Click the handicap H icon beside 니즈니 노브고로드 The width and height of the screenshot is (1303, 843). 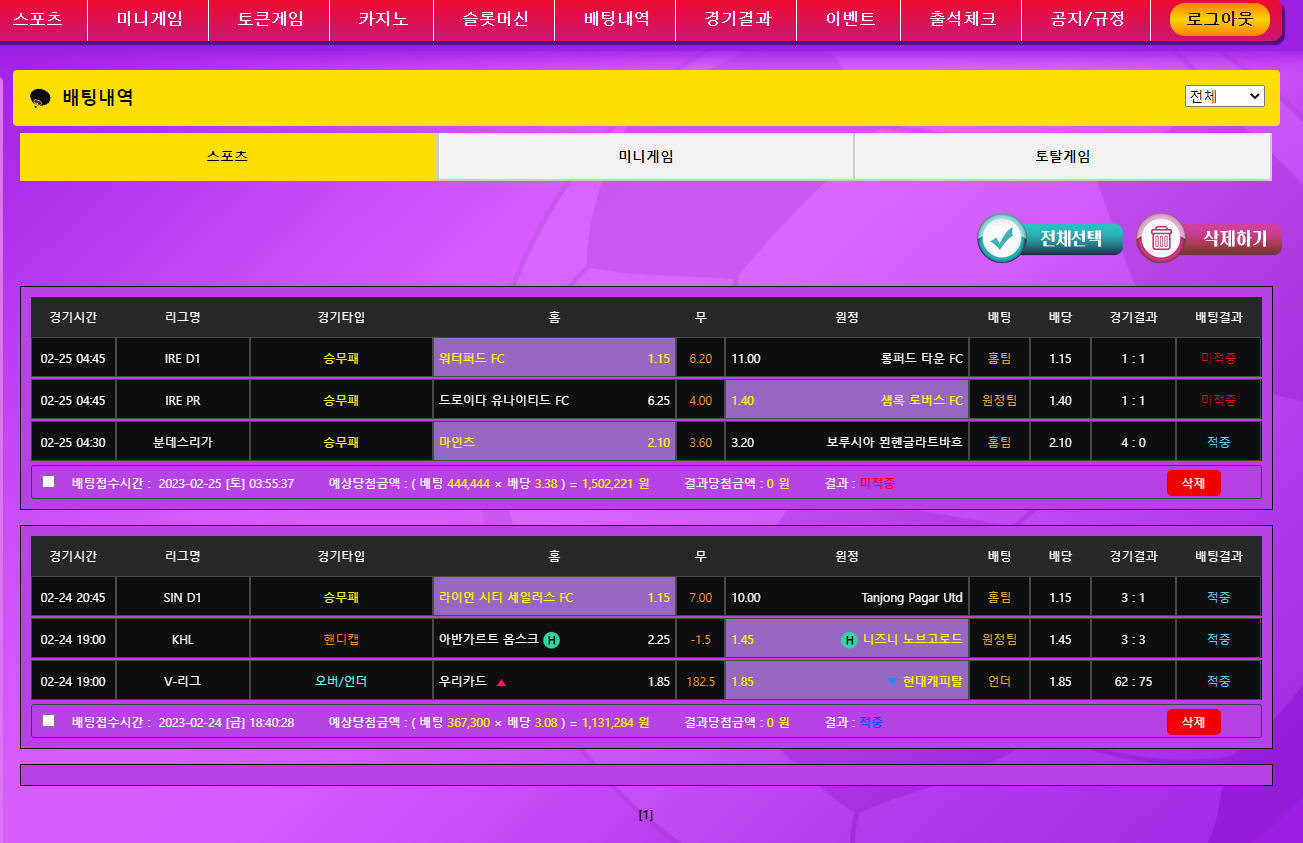point(849,640)
